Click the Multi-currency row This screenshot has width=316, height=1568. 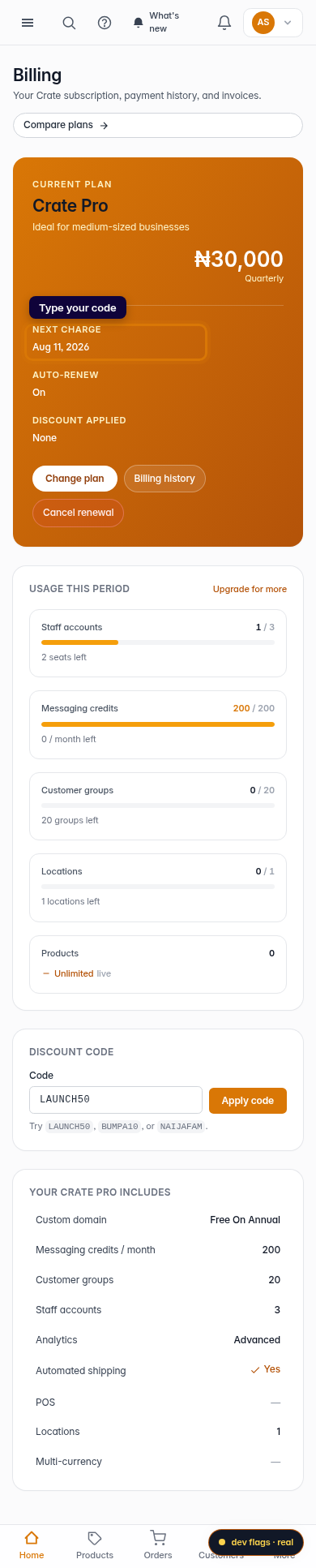tap(158, 1462)
